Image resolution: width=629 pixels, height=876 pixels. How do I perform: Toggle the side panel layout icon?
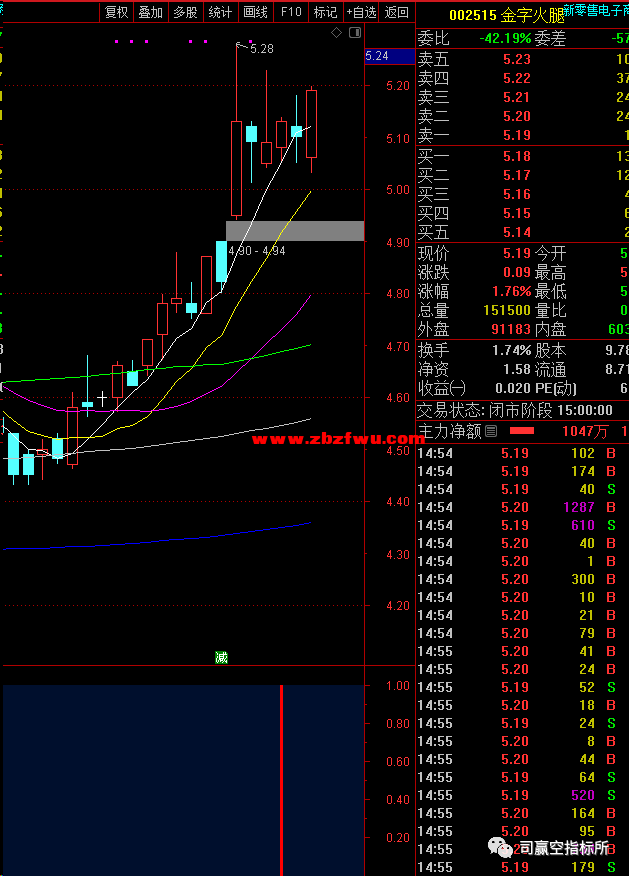pyautogui.click(x=355, y=33)
